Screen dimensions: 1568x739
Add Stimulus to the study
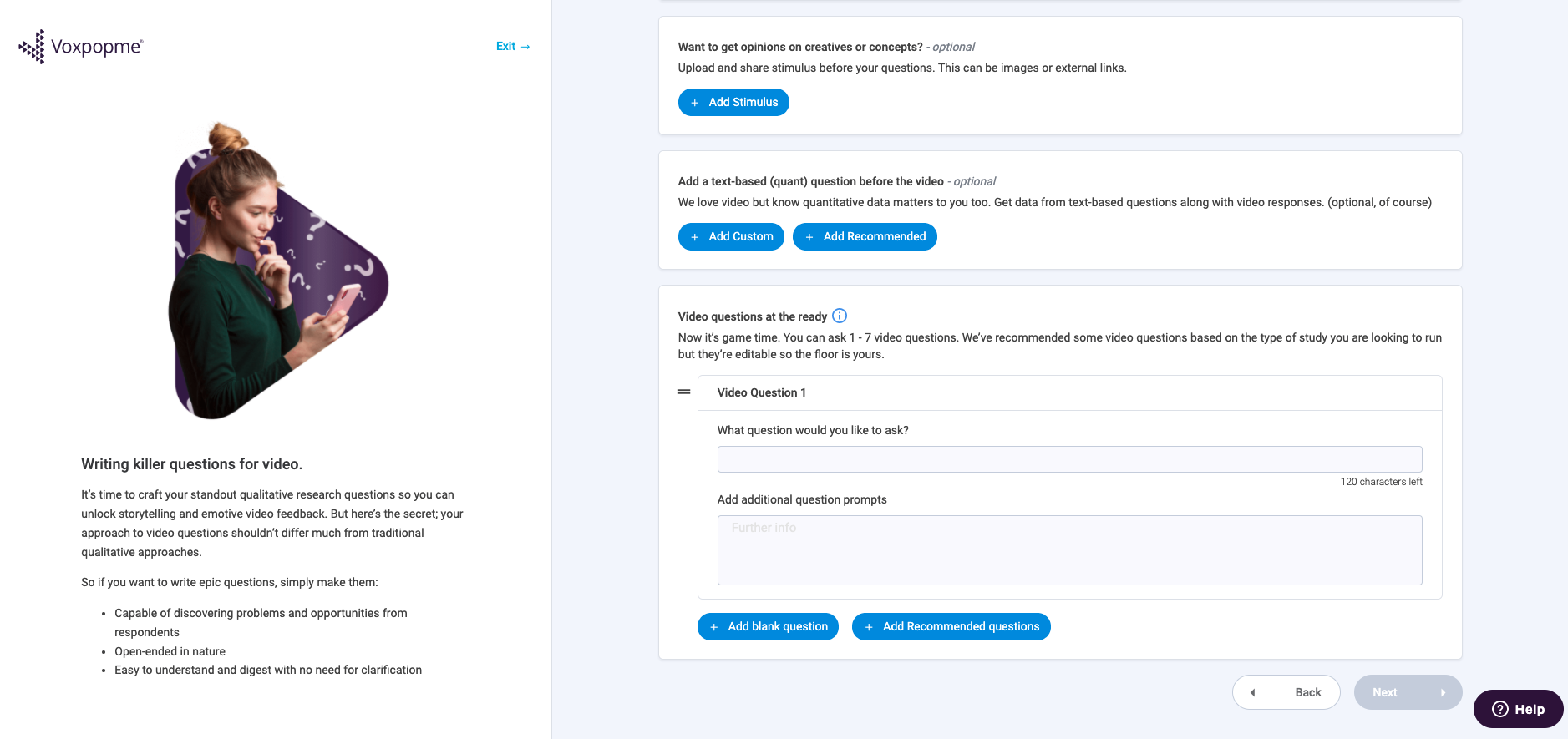[x=733, y=102]
